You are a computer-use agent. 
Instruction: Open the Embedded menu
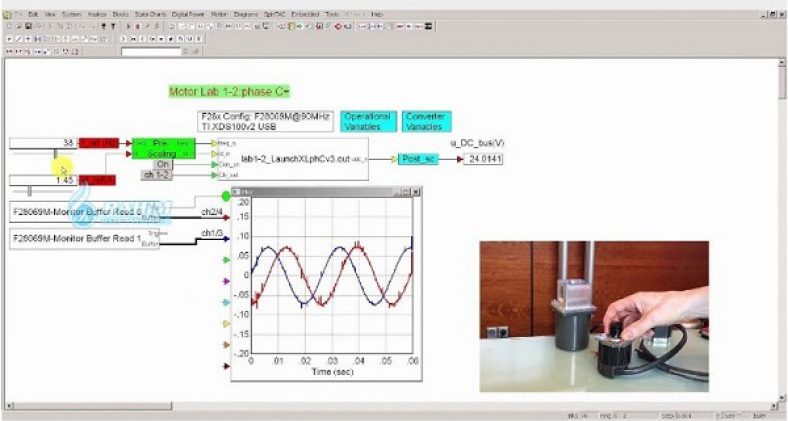click(305, 14)
